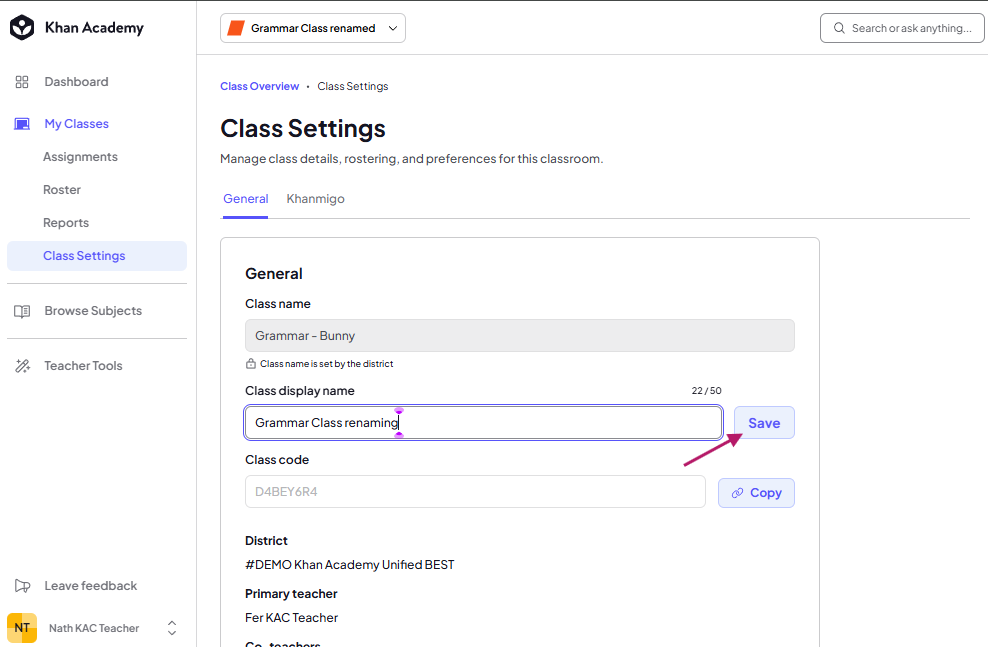This screenshot has height=647, width=988.
Task: Click the NT profile avatar
Action: click(22, 628)
